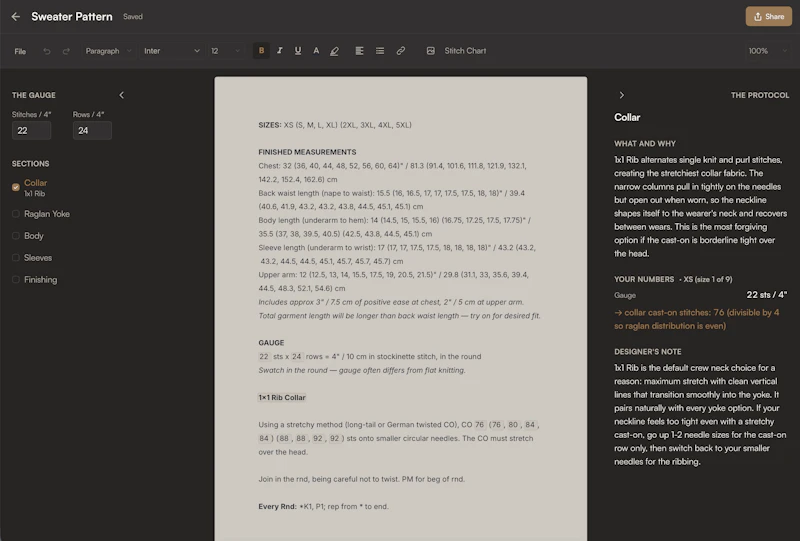Insert a link with the chain icon

(x=401, y=51)
